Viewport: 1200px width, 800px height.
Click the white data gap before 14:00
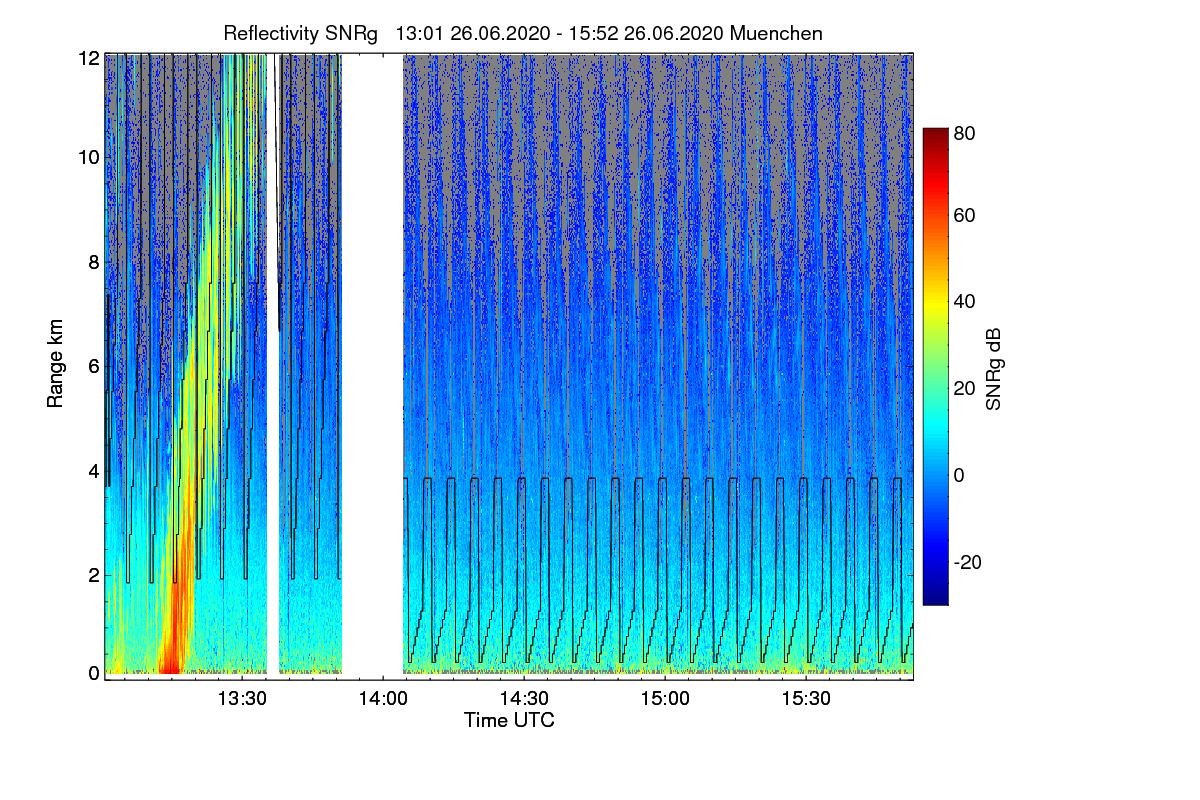tap(373, 365)
